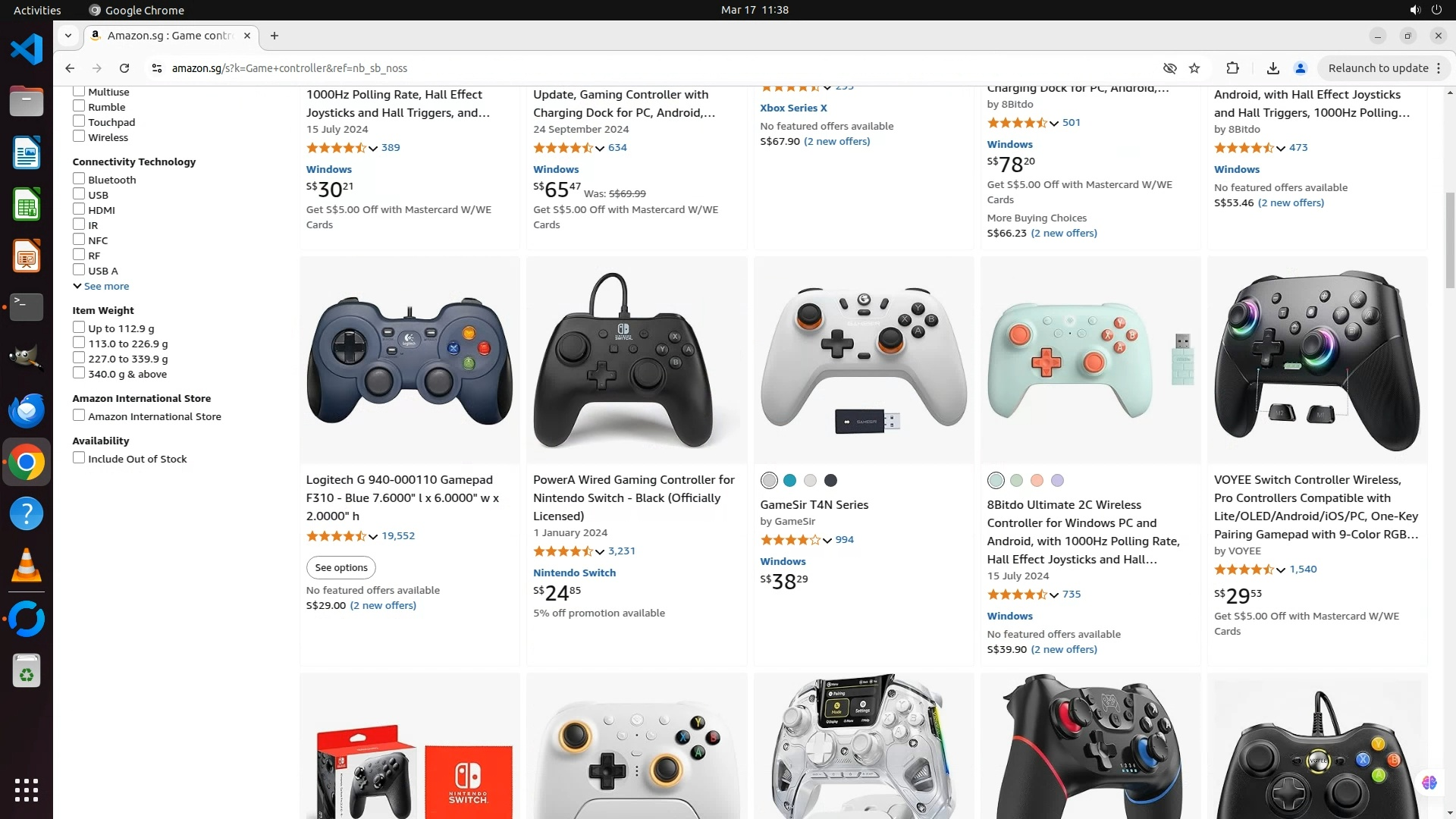Bookmark this page with the star icon
Image resolution: width=1456 pixels, height=819 pixels.
[x=1194, y=68]
